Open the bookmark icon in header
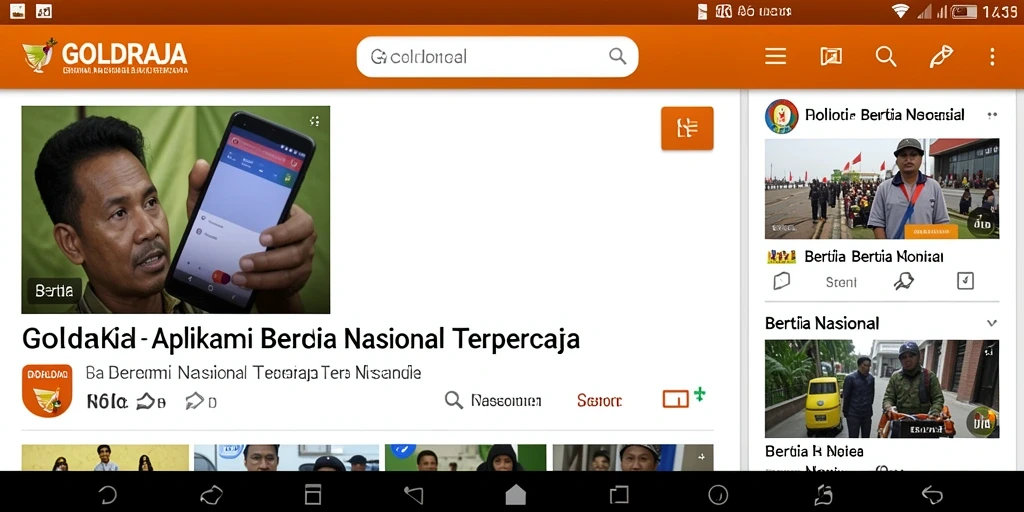Screen dimensions: 1024x512 tap(831, 57)
